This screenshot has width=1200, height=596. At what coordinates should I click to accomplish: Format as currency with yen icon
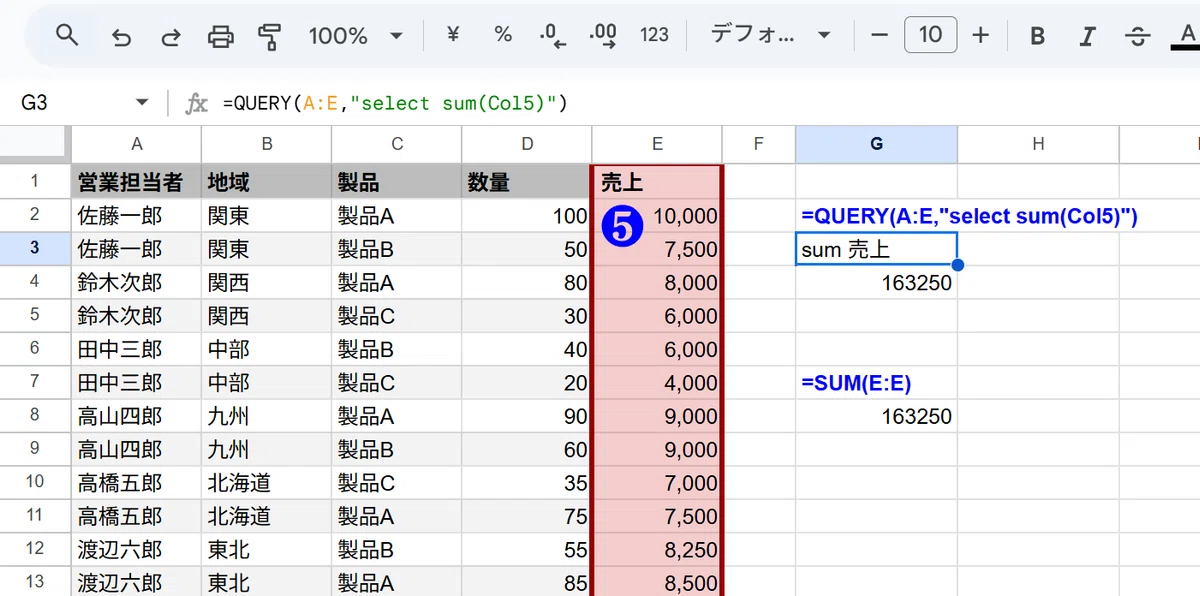pyautogui.click(x=453, y=35)
